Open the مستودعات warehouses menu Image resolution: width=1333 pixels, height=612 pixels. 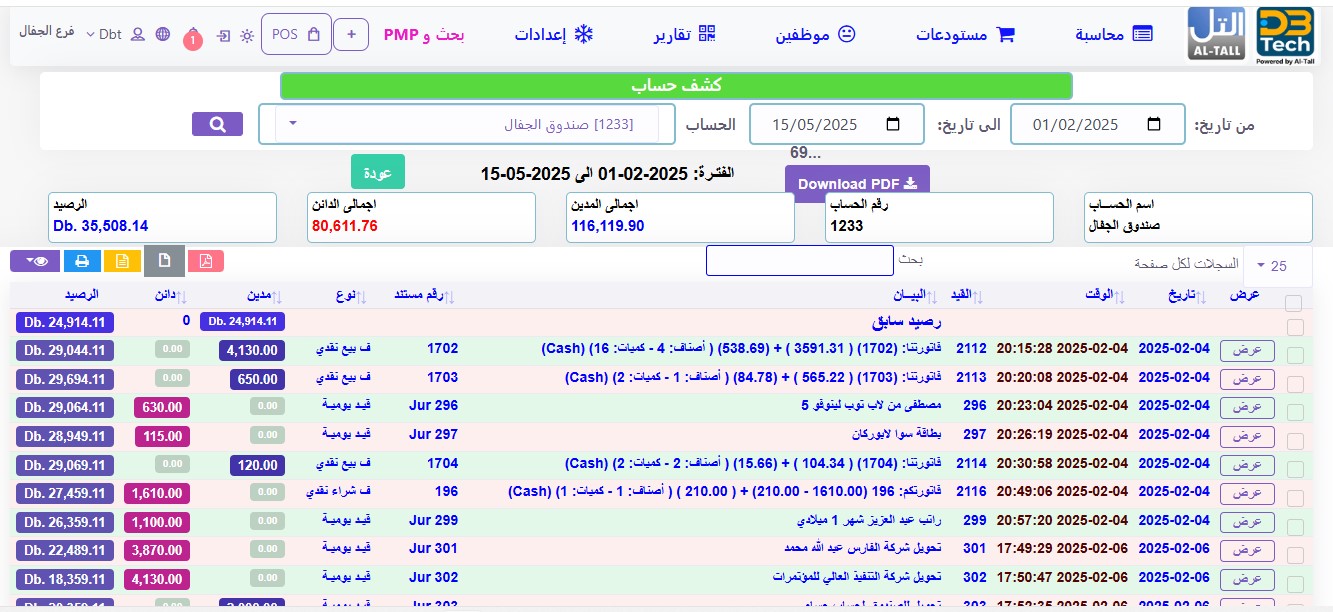(x=965, y=34)
